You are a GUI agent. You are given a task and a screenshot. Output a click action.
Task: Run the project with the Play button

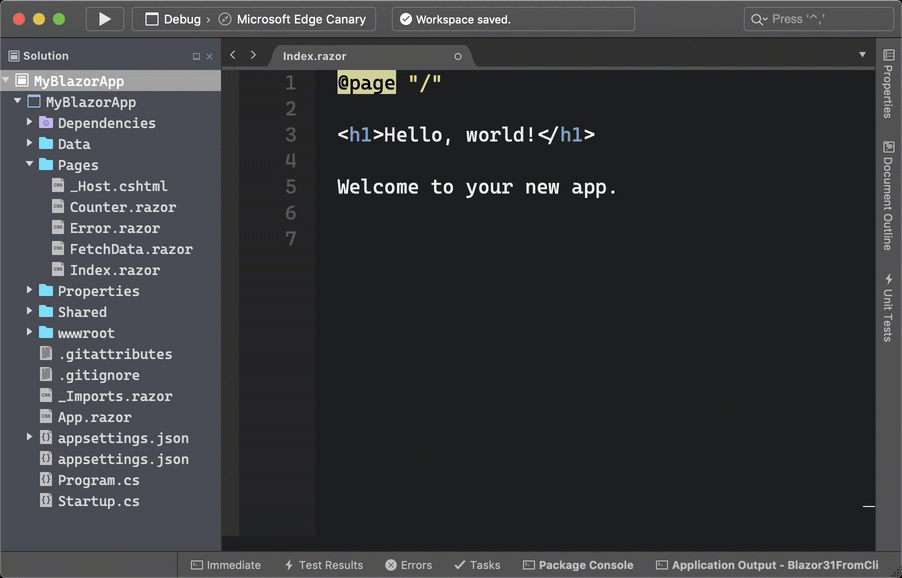click(105, 19)
